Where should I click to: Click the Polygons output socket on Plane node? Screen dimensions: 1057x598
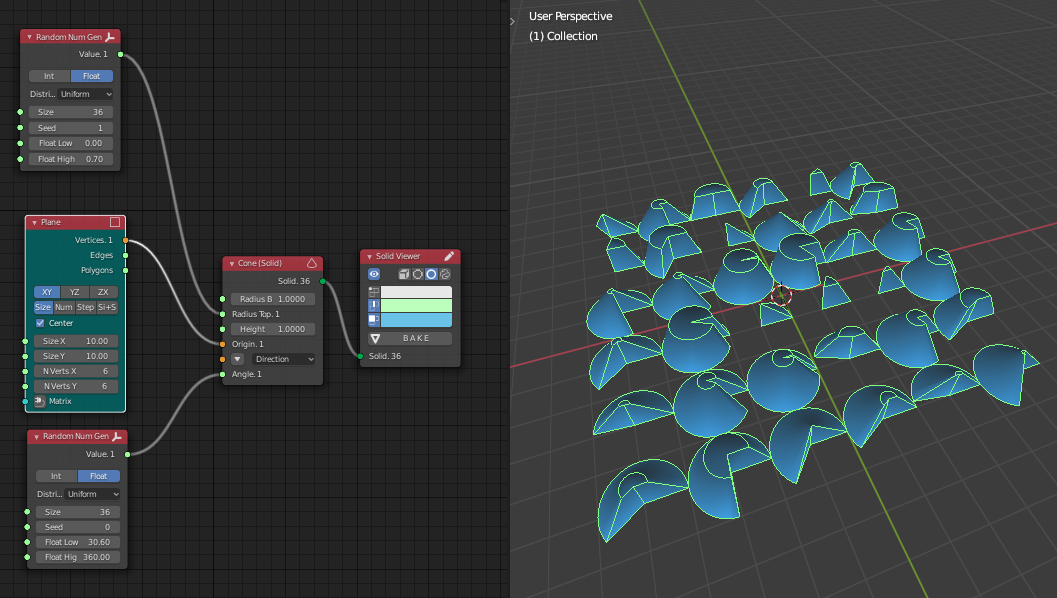tap(125, 270)
